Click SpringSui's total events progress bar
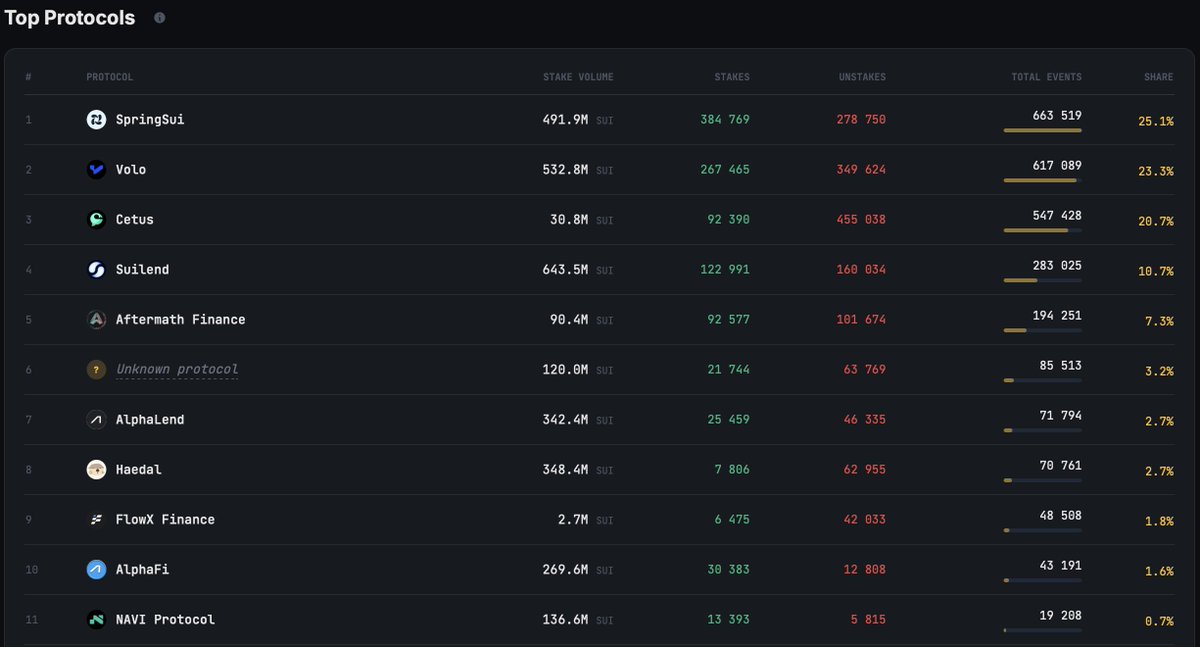This screenshot has height=647, width=1200. pos(1043,130)
